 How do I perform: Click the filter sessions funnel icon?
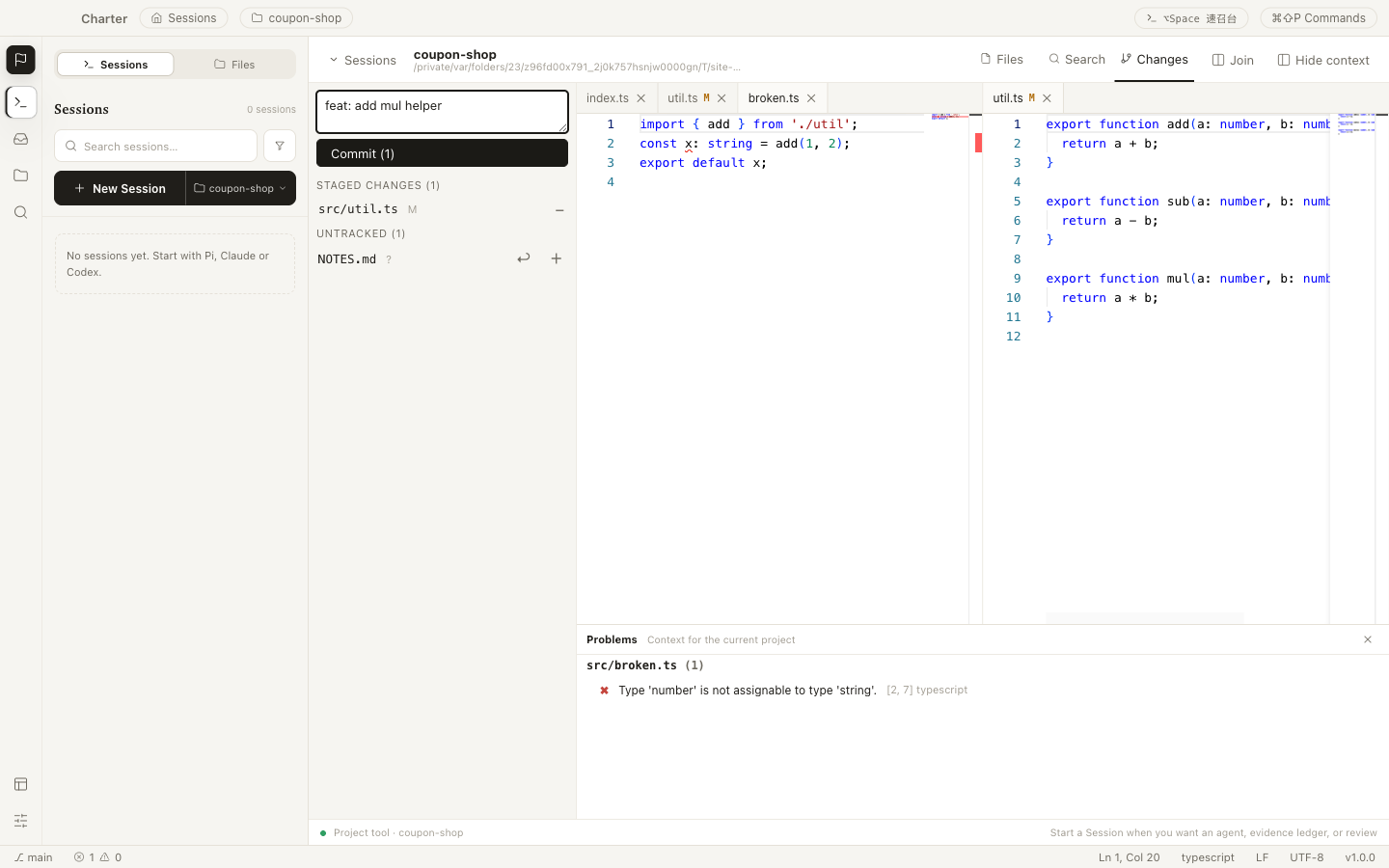[280, 146]
